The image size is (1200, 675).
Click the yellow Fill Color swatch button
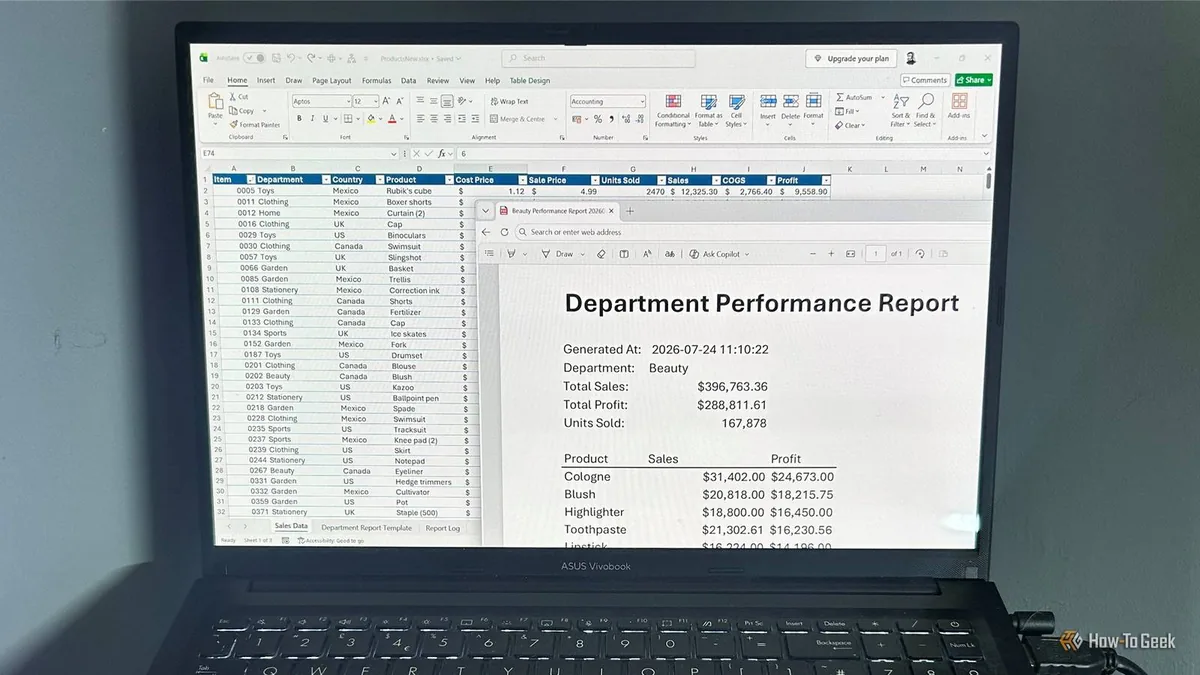370,119
